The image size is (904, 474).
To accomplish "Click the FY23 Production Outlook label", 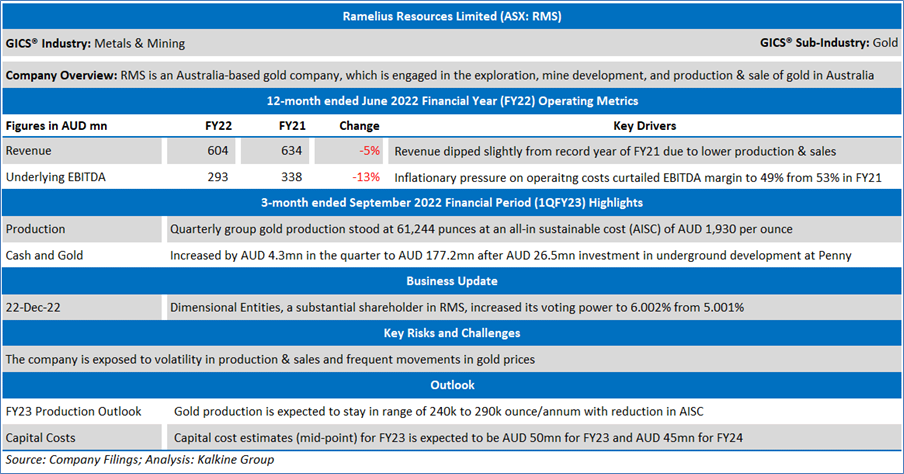I will coord(73,411).
